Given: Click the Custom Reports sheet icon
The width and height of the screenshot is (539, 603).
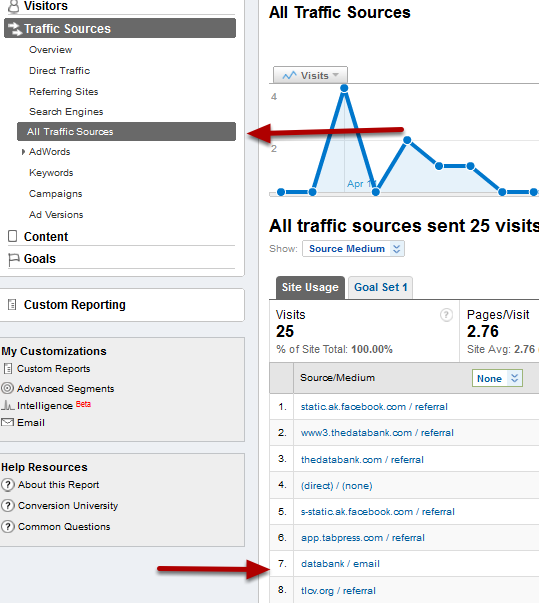Looking at the screenshot, I should [x=8, y=369].
